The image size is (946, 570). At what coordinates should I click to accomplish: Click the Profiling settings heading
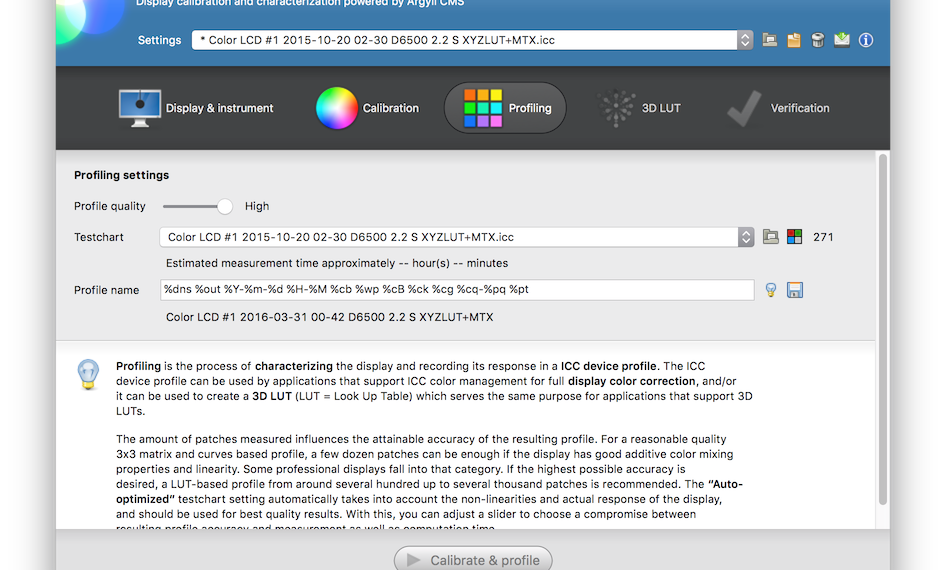[x=121, y=175]
